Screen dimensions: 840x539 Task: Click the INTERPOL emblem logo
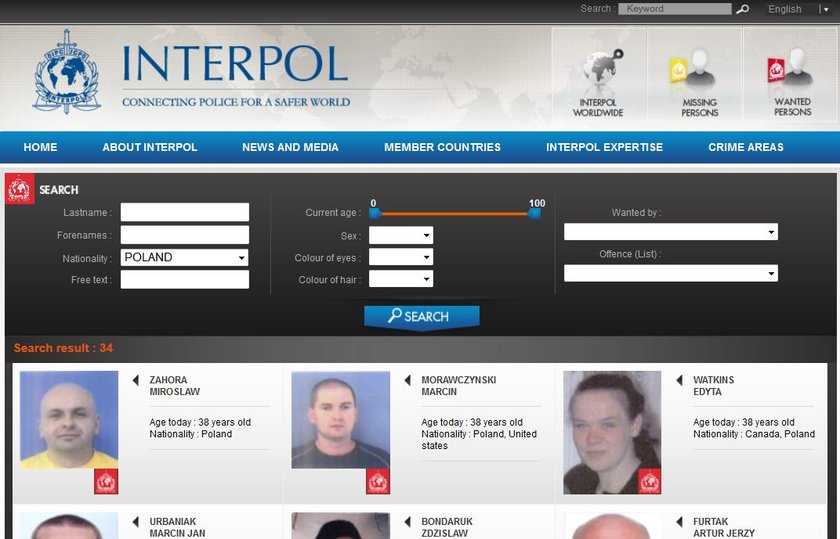(x=67, y=71)
